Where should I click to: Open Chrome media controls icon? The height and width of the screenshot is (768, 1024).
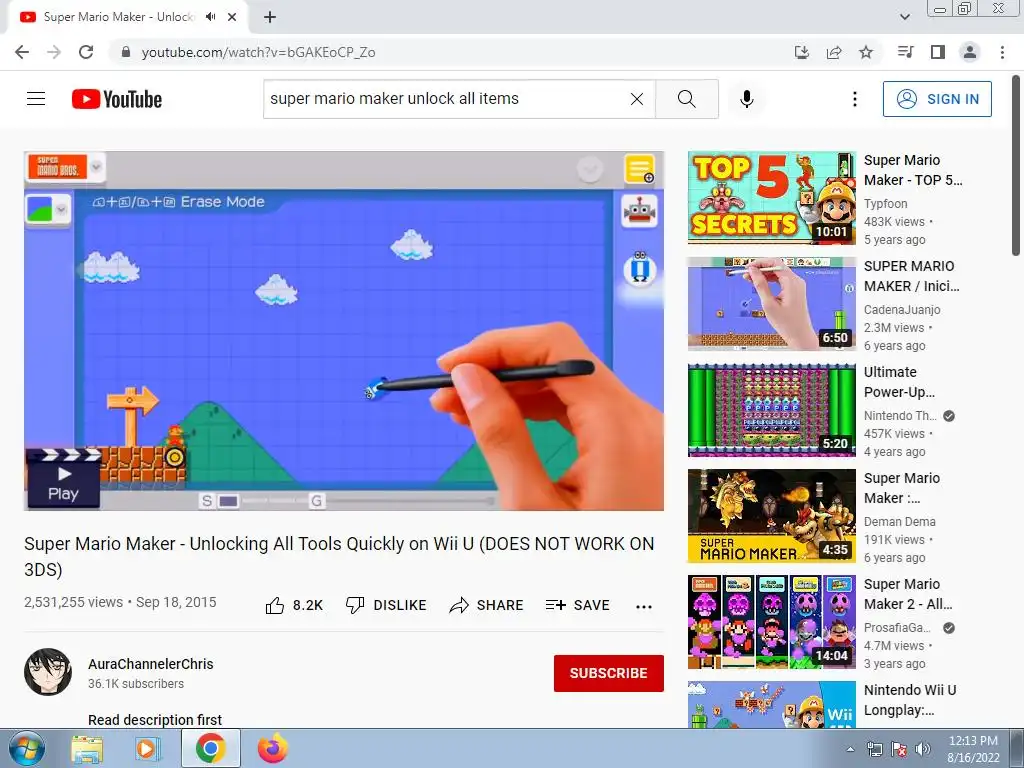tap(905, 52)
